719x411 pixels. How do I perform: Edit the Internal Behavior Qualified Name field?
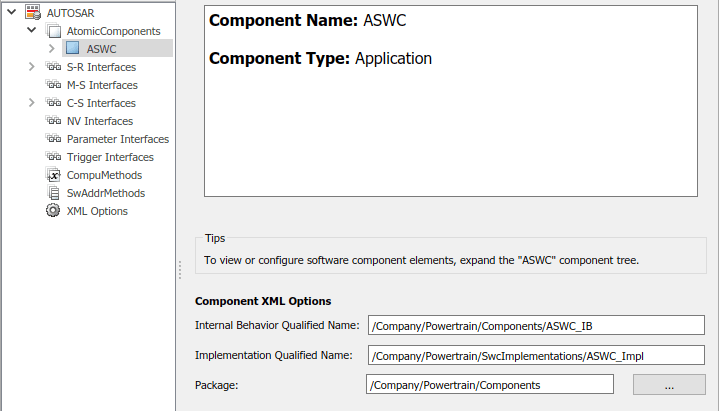click(536, 325)
